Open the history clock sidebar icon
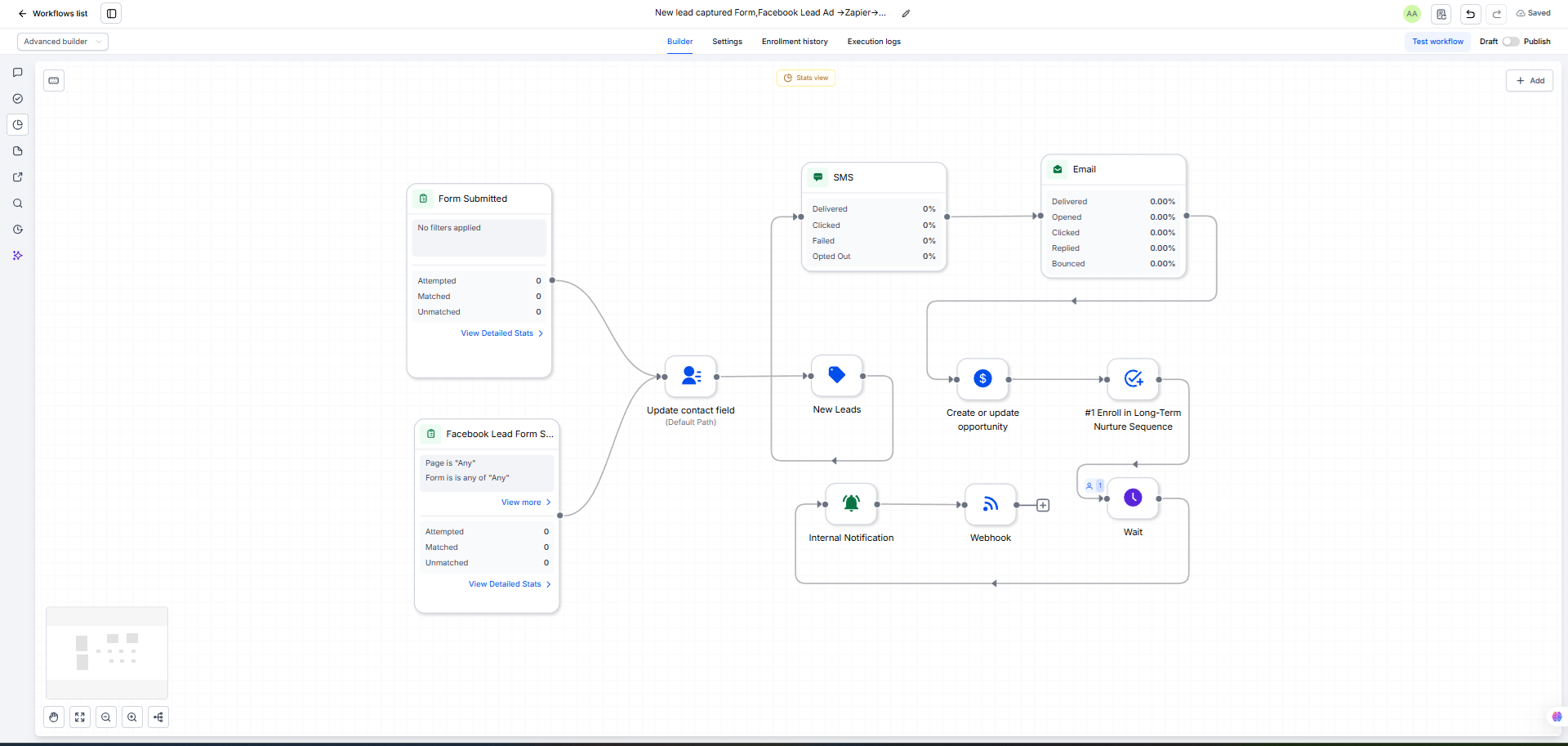1568x746 pixels. coord(18,230)
